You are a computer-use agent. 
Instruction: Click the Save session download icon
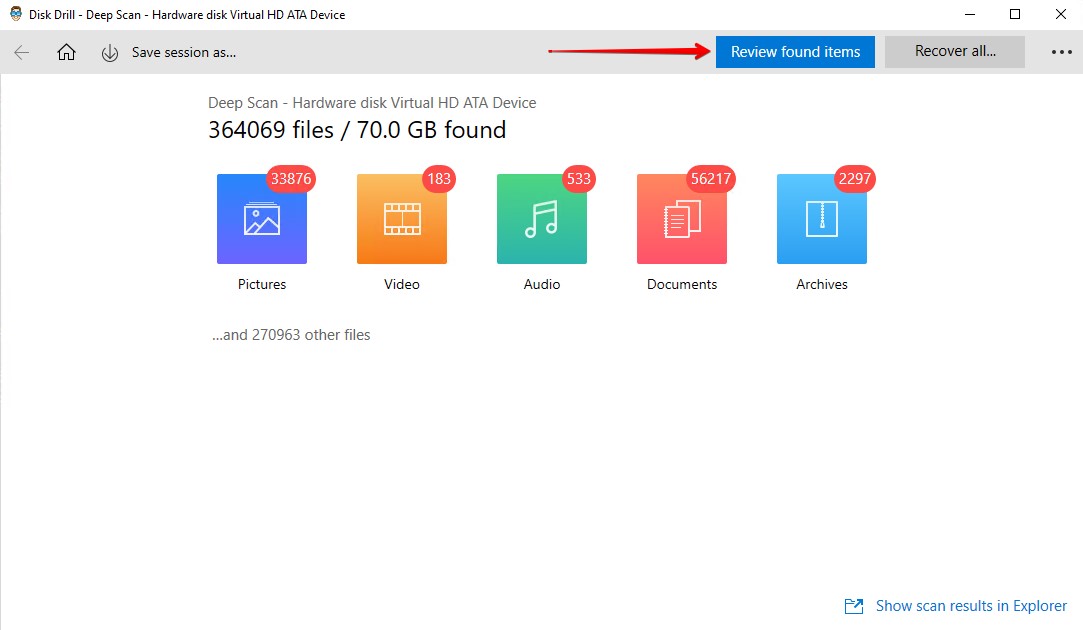pyautogui.click(x=110, y=53)
